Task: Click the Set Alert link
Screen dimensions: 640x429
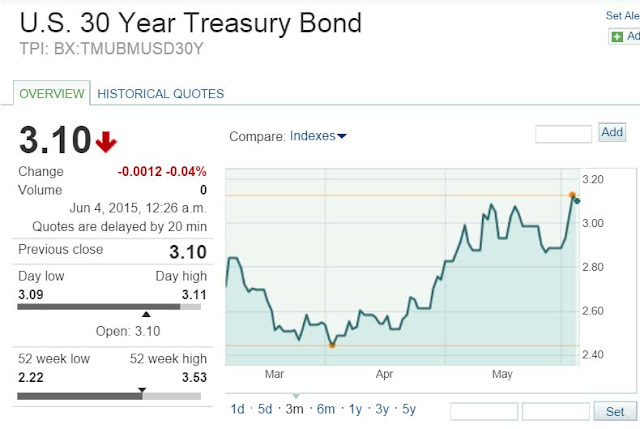Action: tap(622, 16)
